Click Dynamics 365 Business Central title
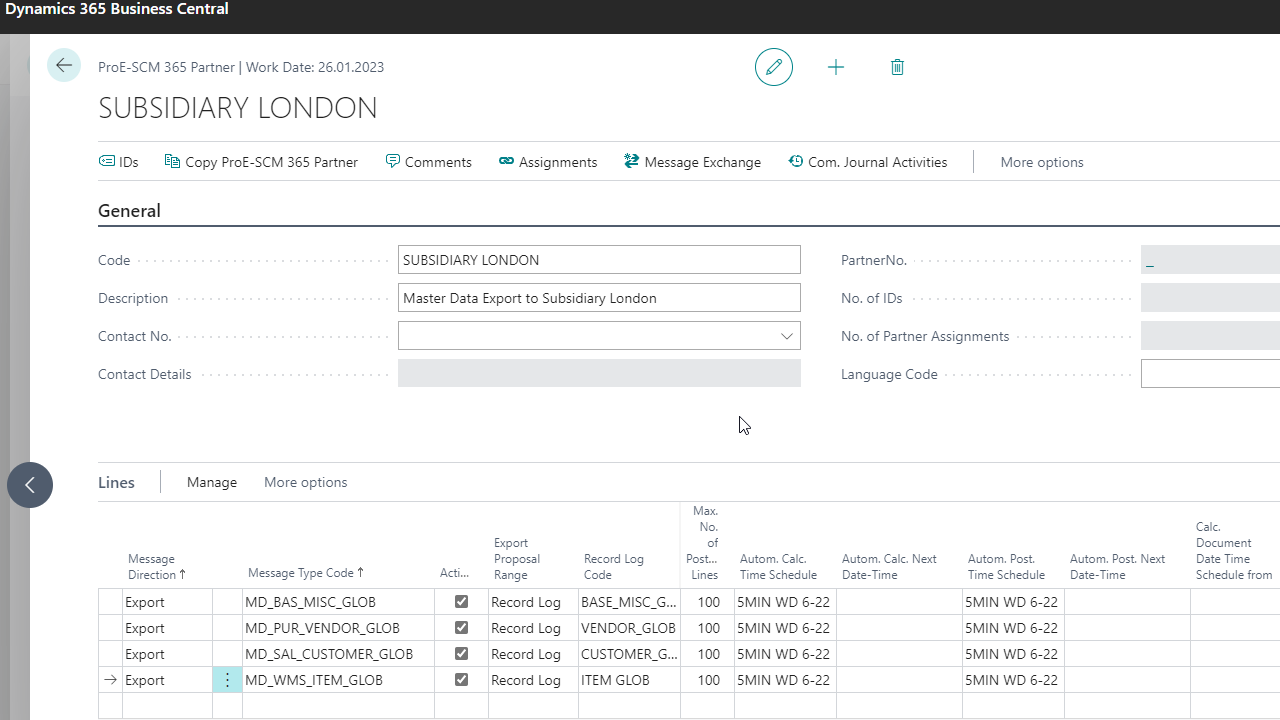1280x720 pixels. click(x=116, y=9)
